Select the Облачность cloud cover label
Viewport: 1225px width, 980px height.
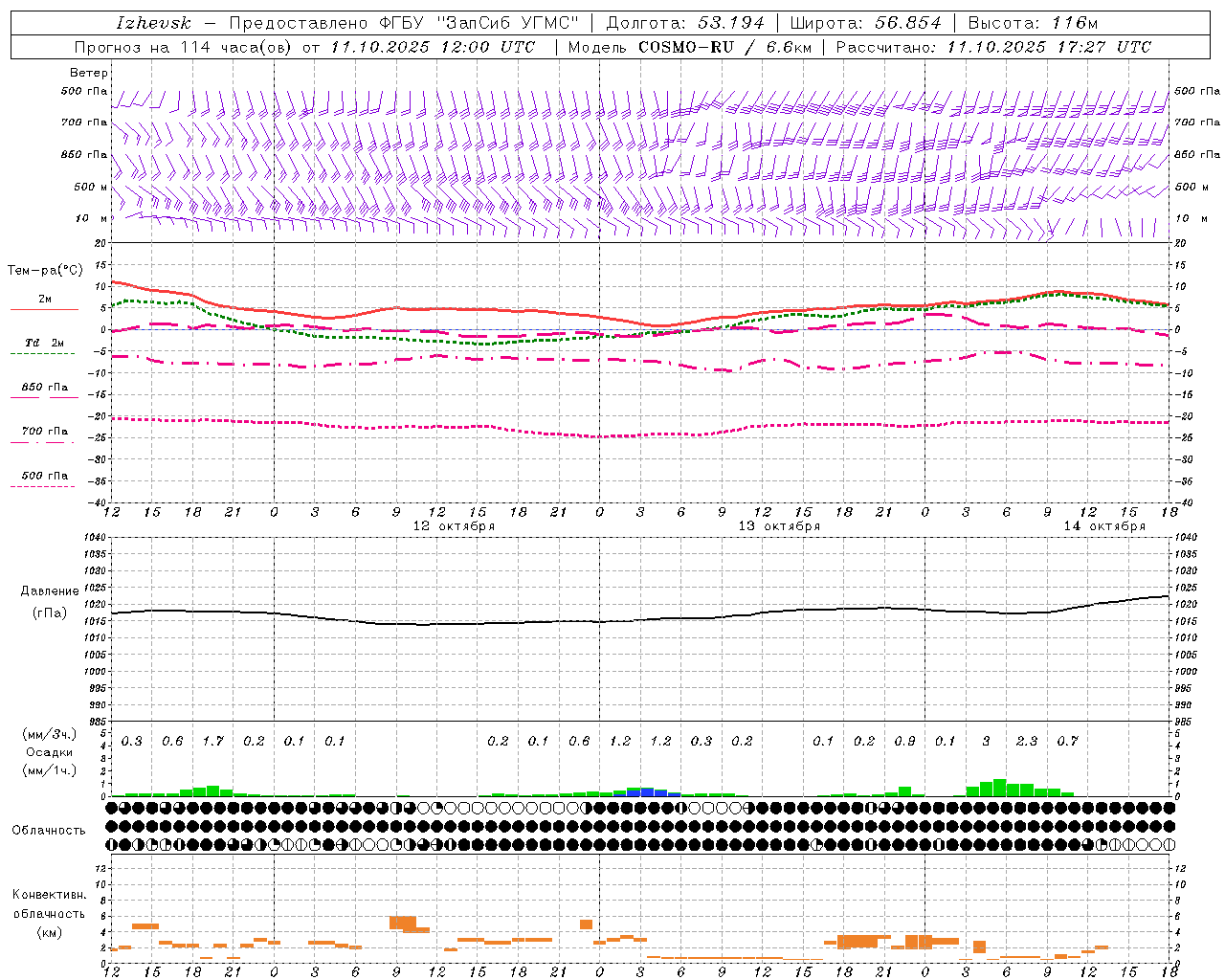49,831
